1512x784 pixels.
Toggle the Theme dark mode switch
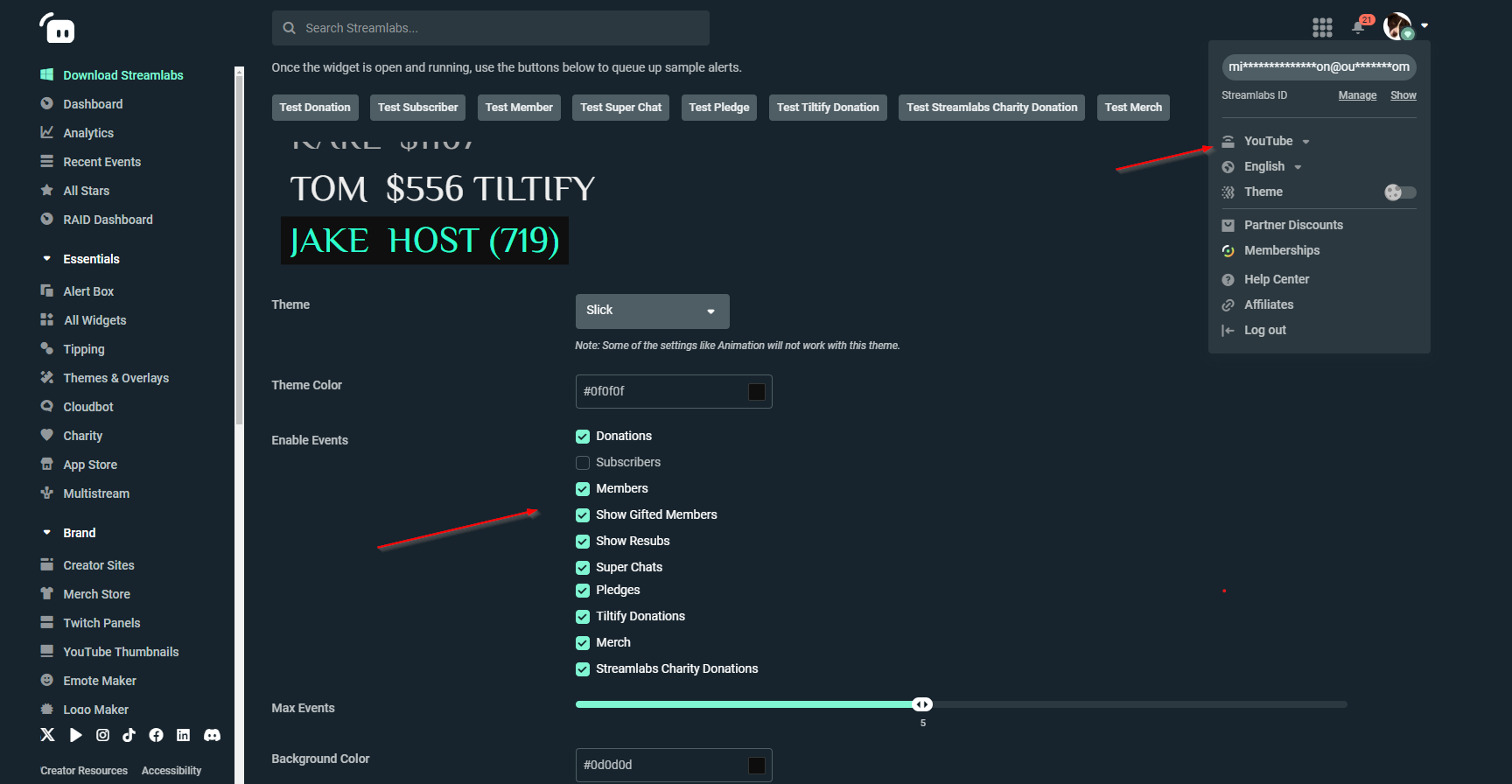pos(1400,192)
